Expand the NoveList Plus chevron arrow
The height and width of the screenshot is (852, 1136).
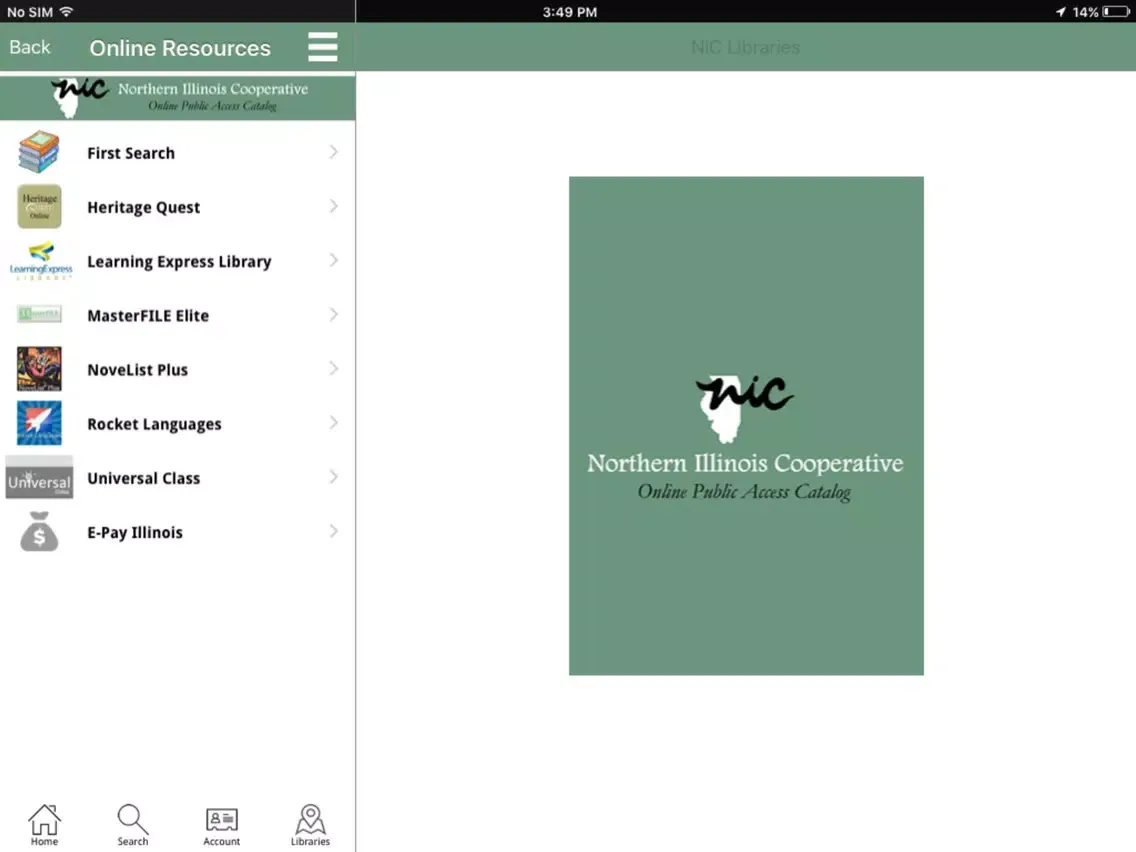point(333,369)
